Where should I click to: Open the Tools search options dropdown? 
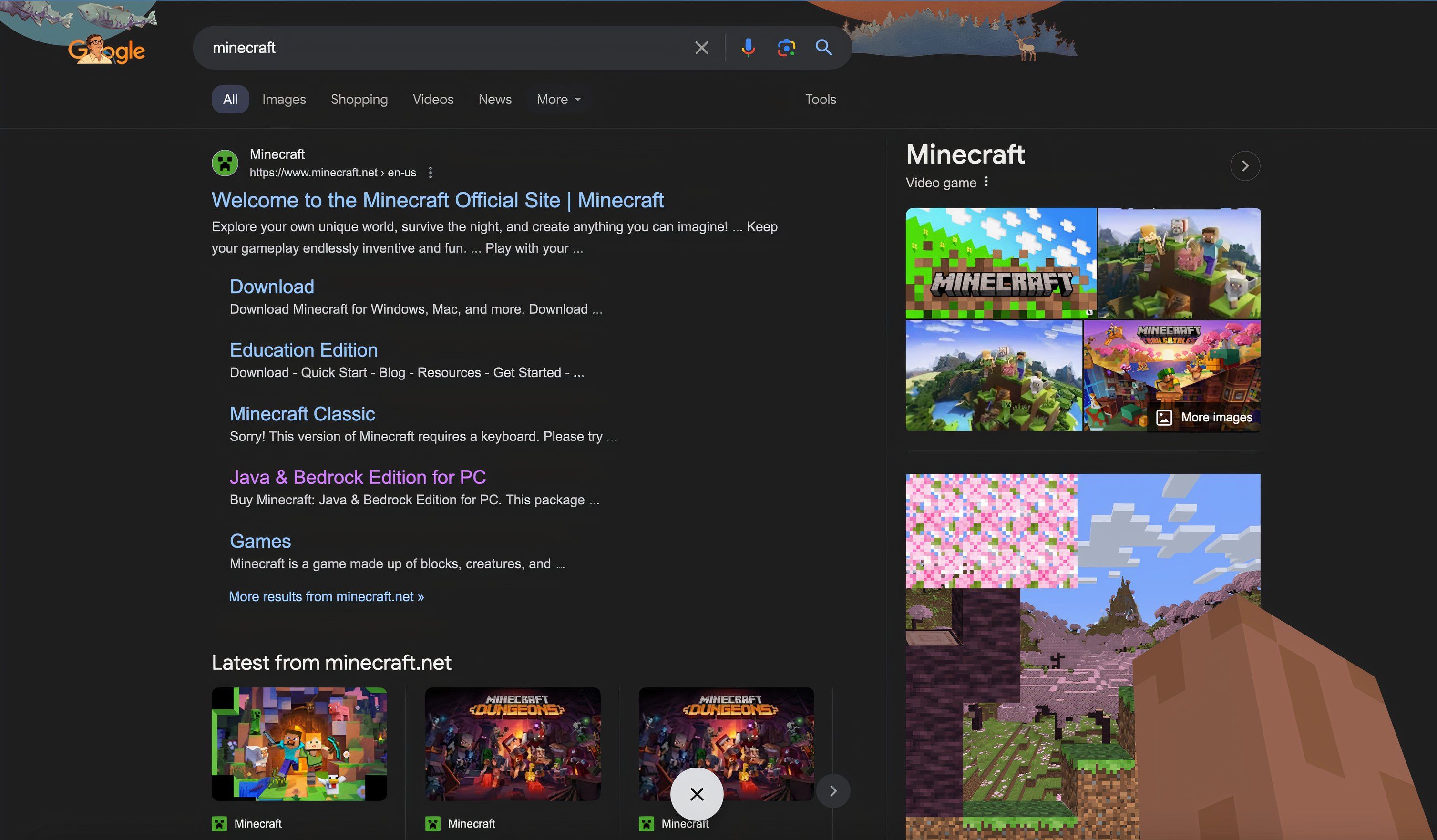(x=821, y=99)
